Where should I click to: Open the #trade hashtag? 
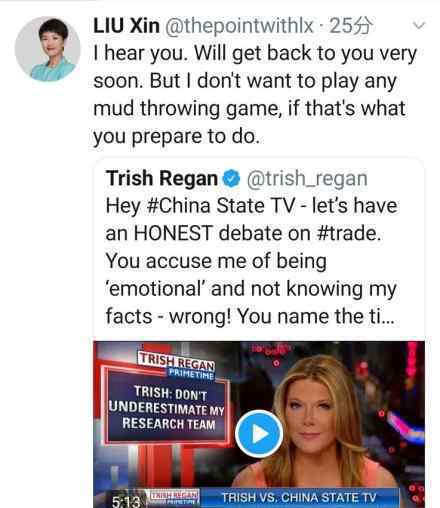pyautogui.click(x=349, y=233)
